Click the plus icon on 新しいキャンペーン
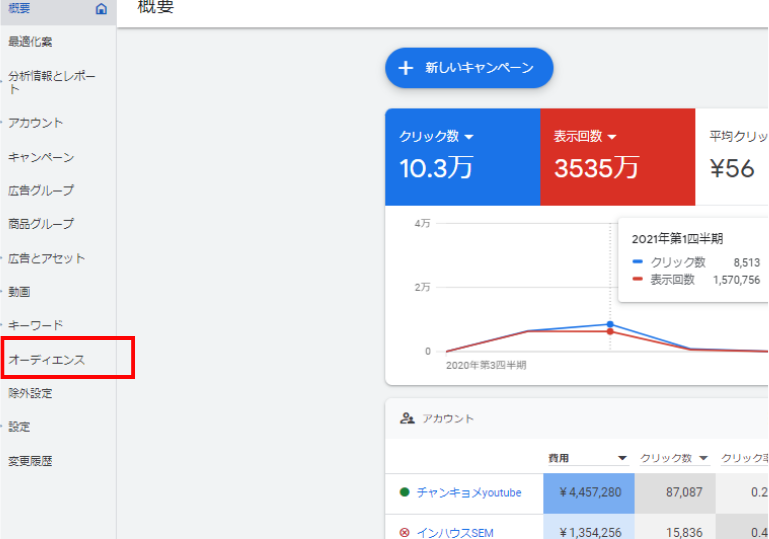Image resolution: width=769 pixels, height=539 pixels. pos(405,68)
